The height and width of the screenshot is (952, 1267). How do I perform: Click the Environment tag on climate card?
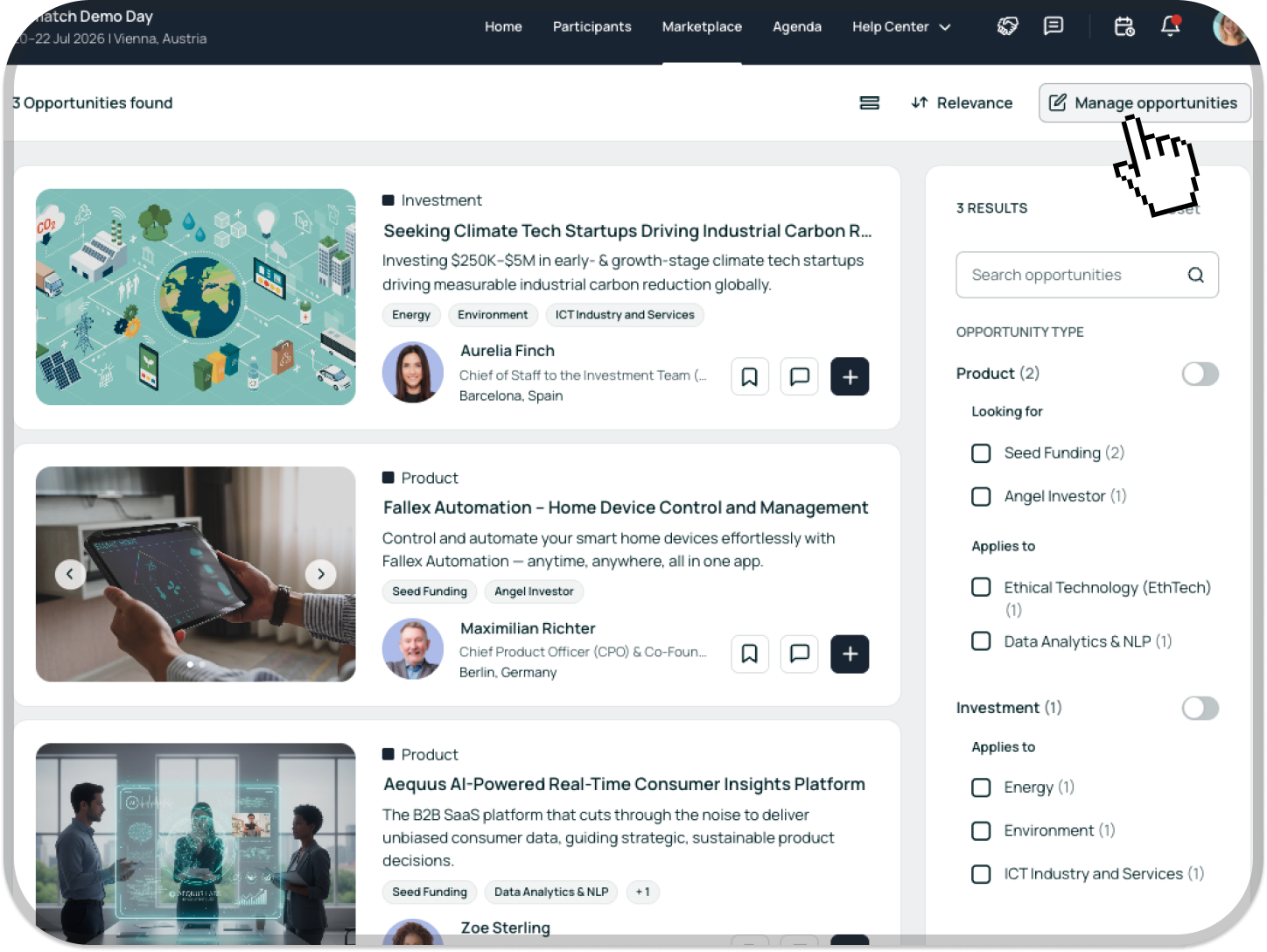(493, 315)
